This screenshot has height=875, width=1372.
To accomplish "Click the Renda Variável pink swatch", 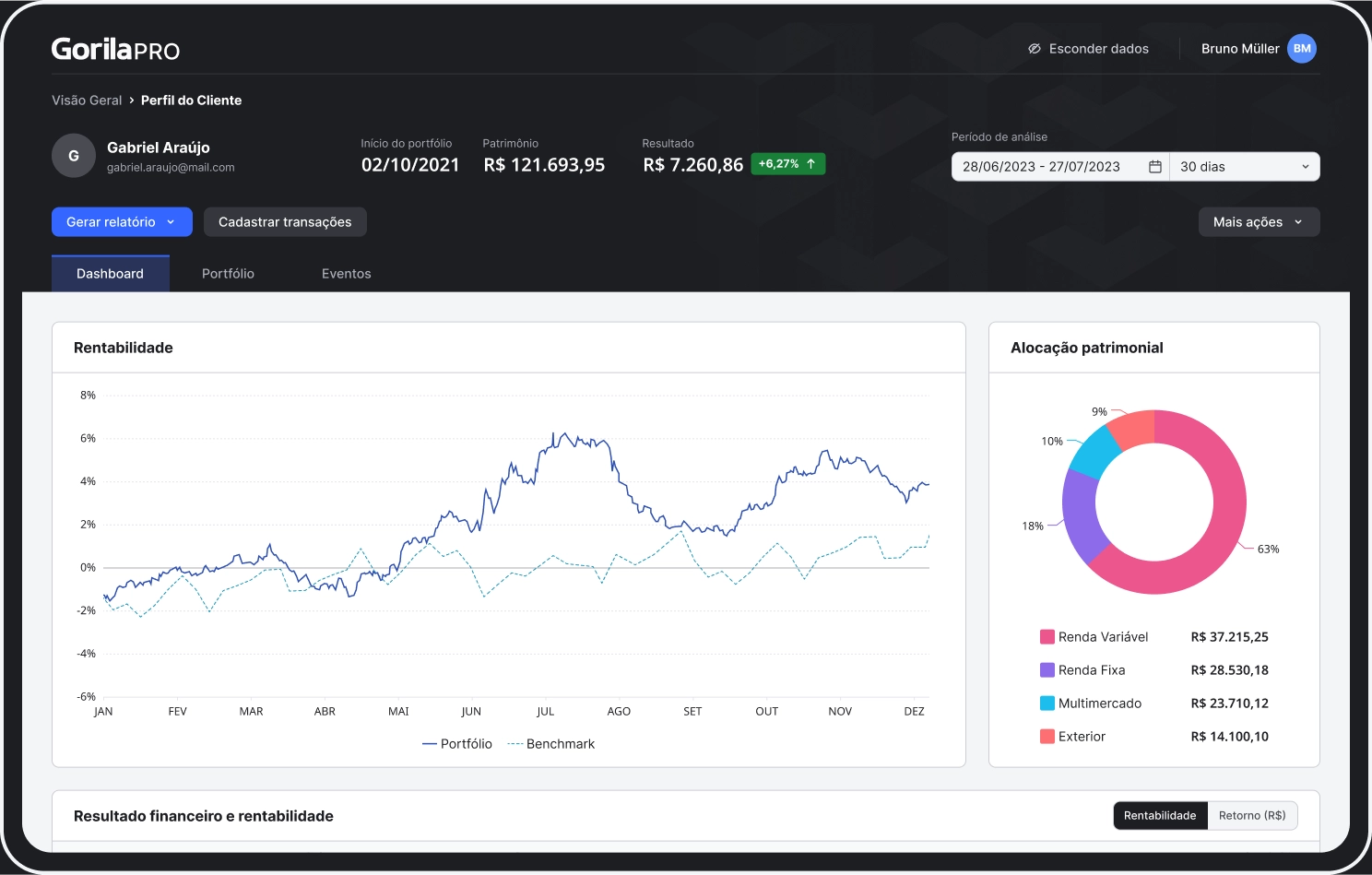I will click(1047, 637).
